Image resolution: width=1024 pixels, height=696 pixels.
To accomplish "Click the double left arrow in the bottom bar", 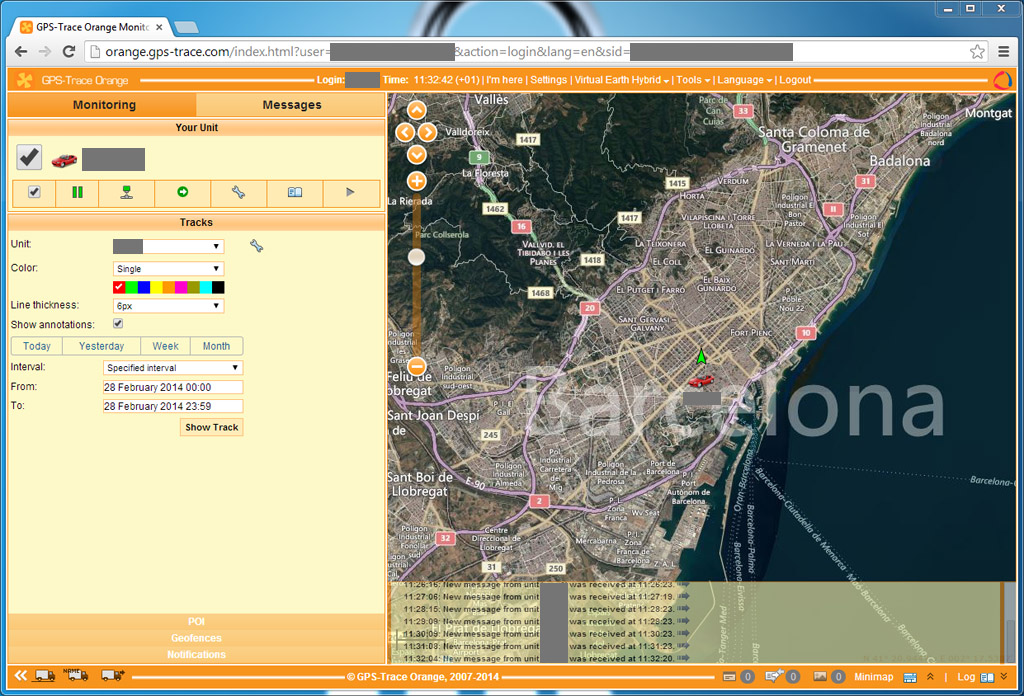I will pos(21,676).
